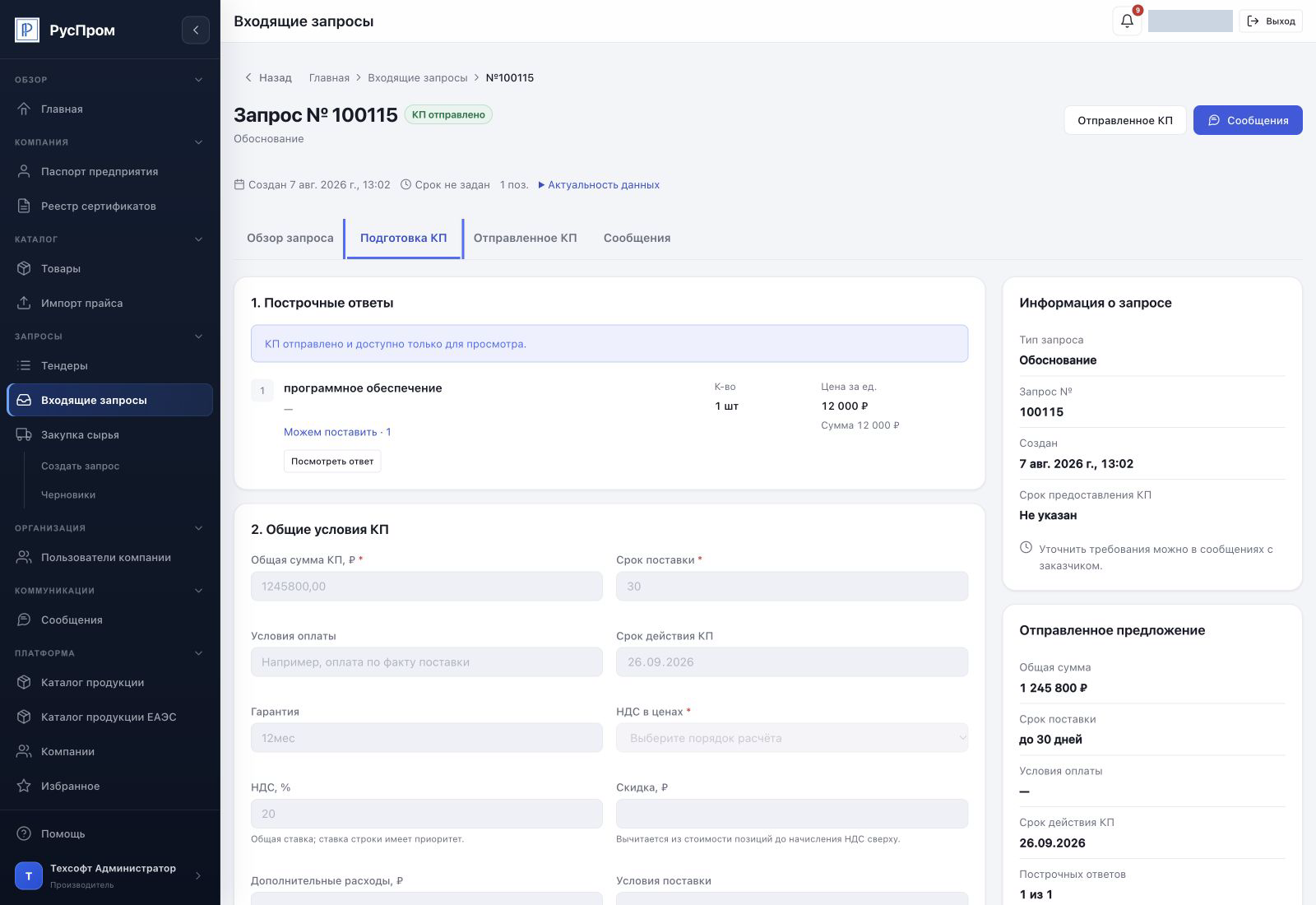Click product name программное обеспечение
Screen dimensions: 1316x905
click(x=363, y=388)
